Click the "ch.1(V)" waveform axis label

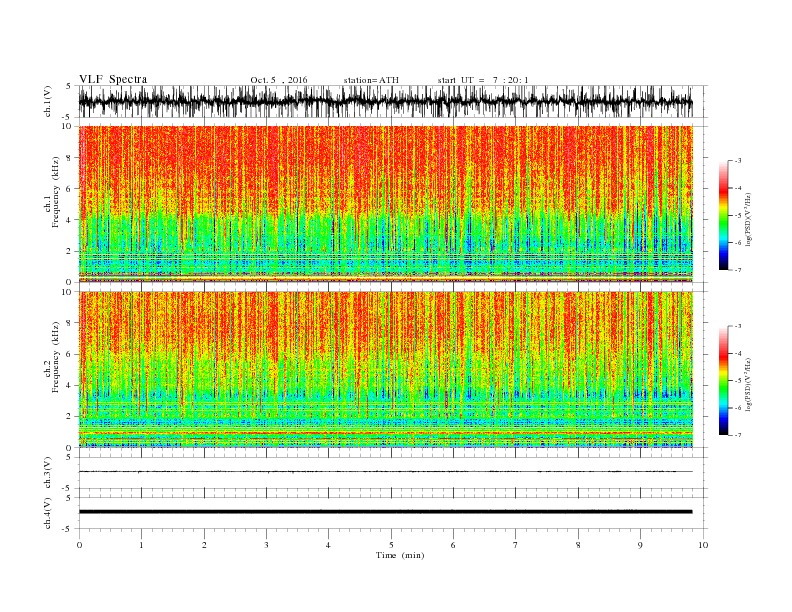[47, 101]
